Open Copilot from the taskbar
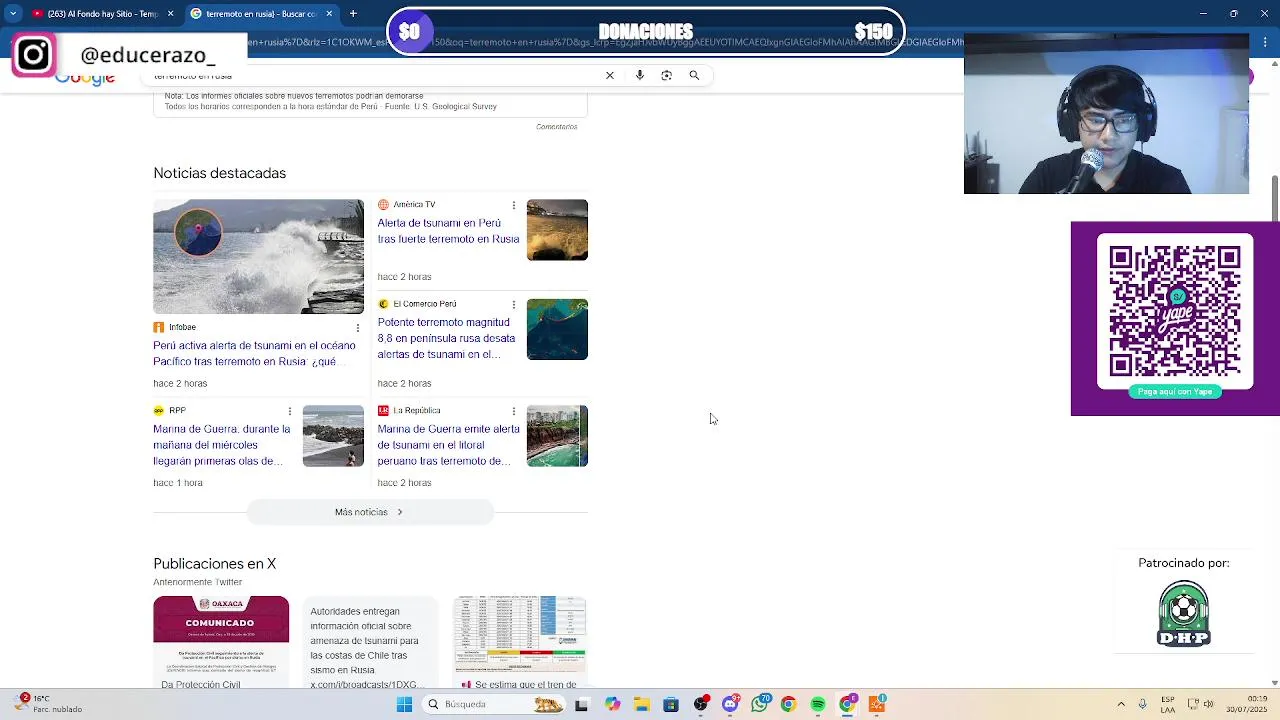The width and height of the screenshot is (1280, 720). (612, 704)
